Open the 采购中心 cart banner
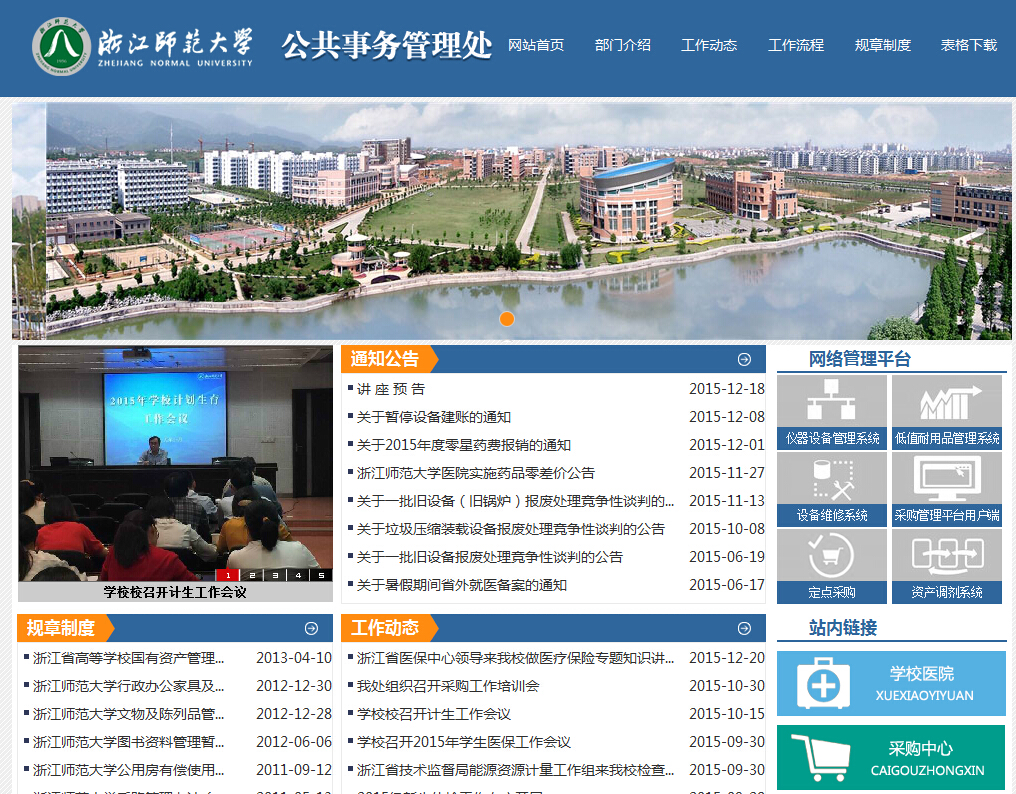Viewport: 1016px width, 794px height. 890,758
